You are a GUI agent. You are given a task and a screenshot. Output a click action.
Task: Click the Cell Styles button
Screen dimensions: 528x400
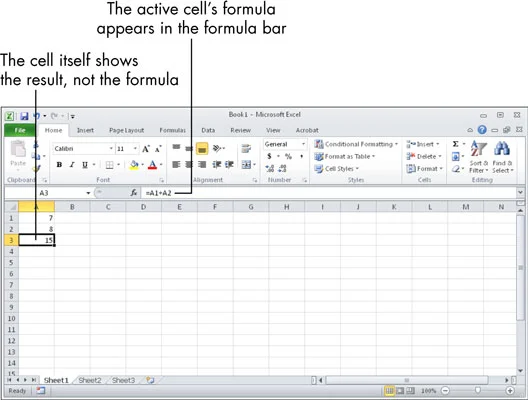tap(336, 168)
